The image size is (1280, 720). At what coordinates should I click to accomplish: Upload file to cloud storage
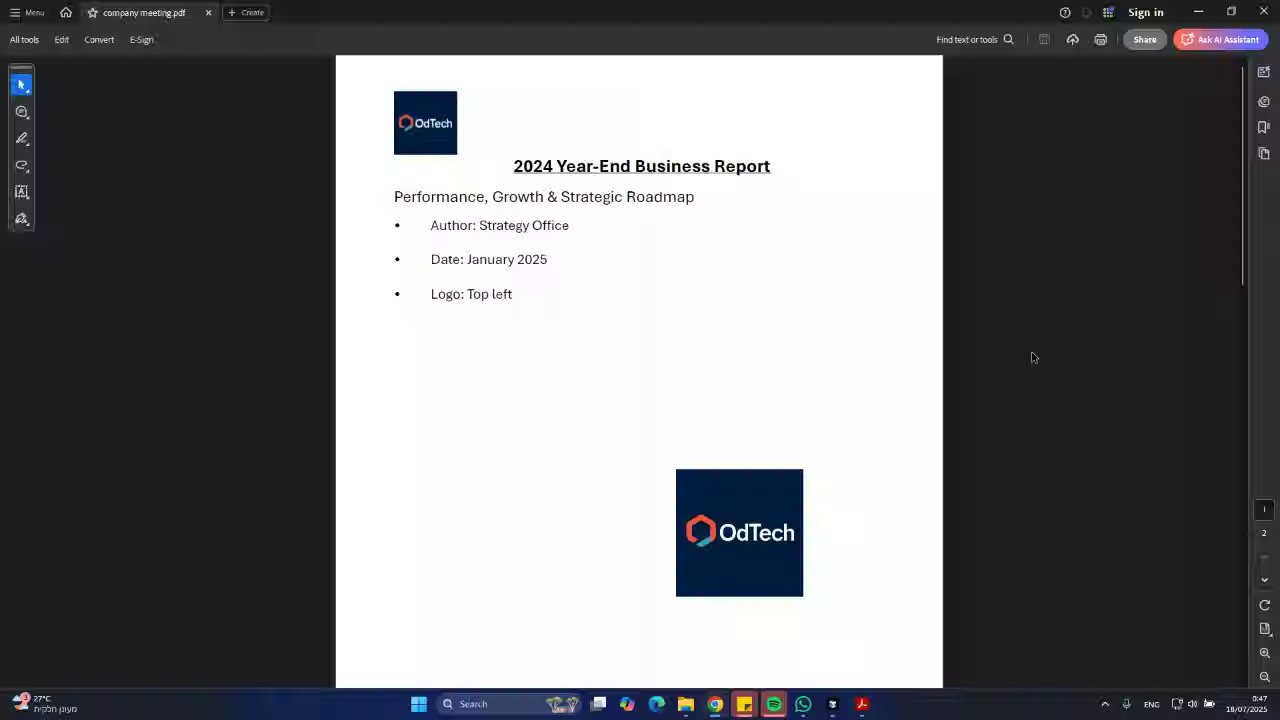tap(1072, 40)
